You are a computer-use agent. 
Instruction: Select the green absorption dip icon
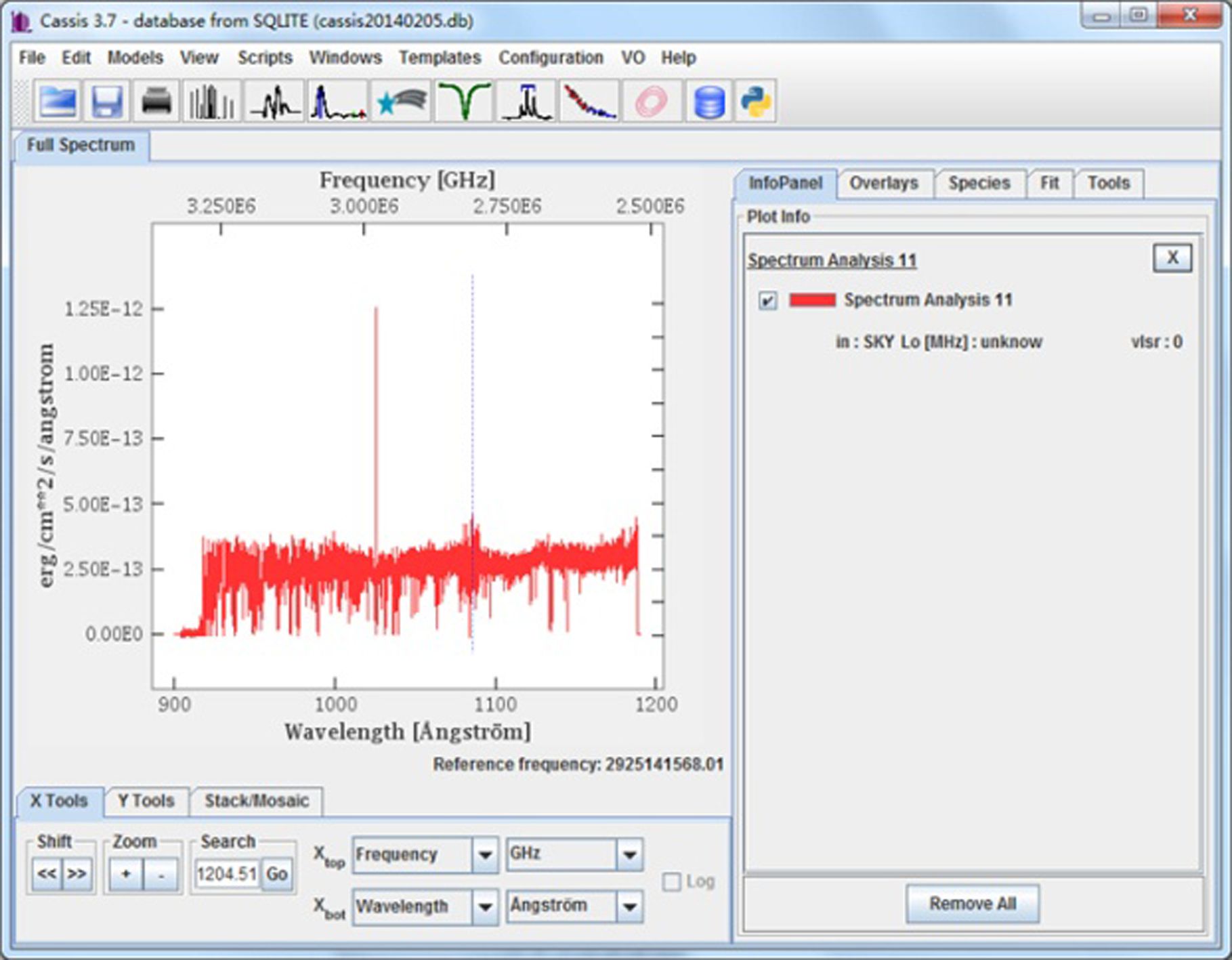(465, 102)
